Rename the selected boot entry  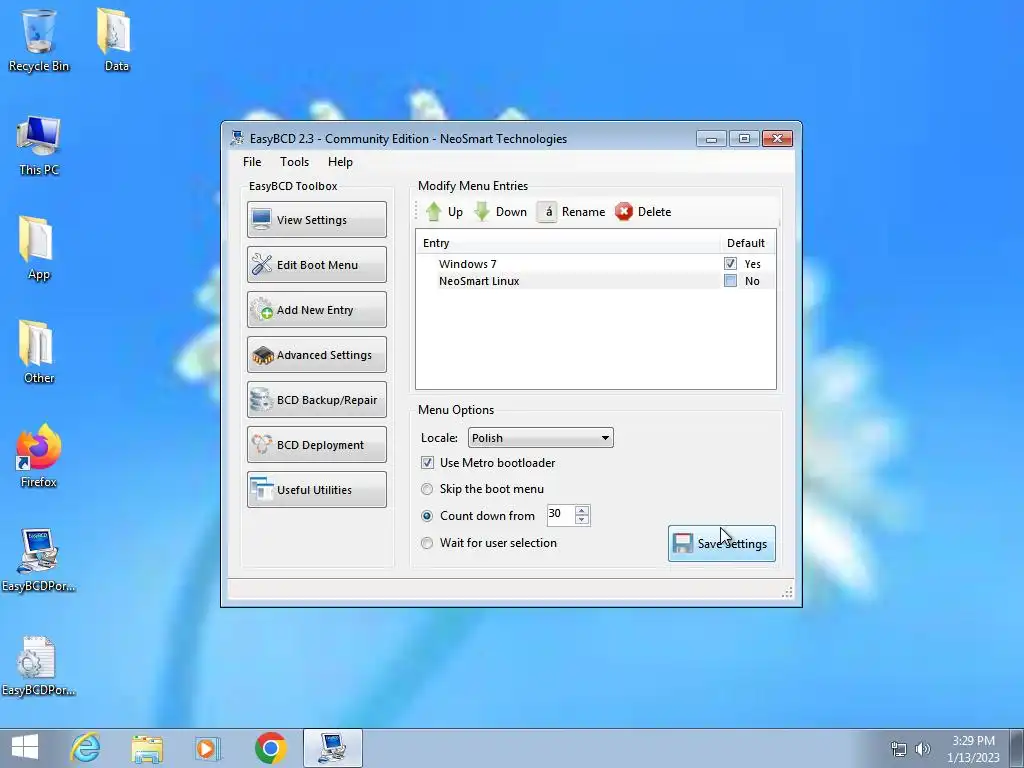pos(571,212)
